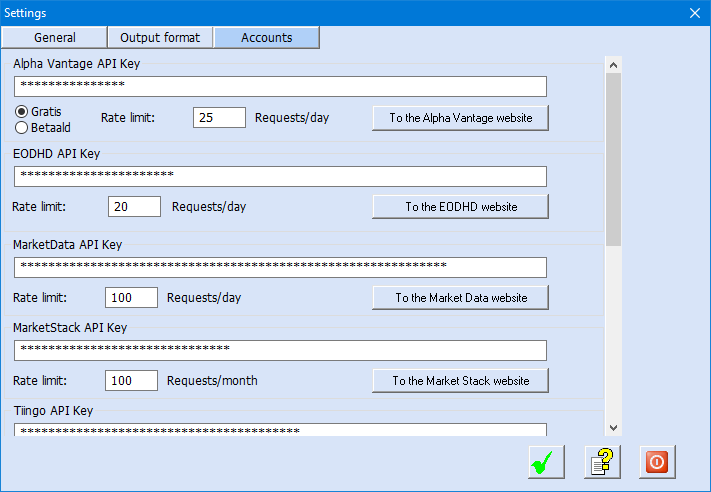Select the Accounts tab
This screenshot has width=711, height=492.
coord(267,38)
